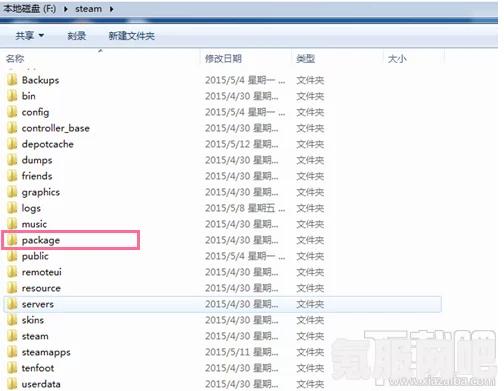Click the 刻录 toolbar button
The image size is (504, 391).
[77, 36]
